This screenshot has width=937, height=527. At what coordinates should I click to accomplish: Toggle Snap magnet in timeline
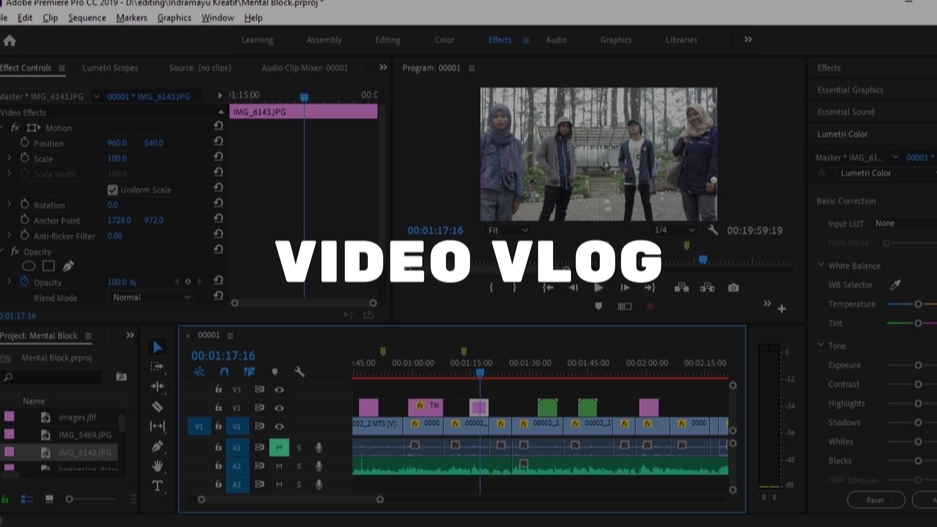(224, 372)
